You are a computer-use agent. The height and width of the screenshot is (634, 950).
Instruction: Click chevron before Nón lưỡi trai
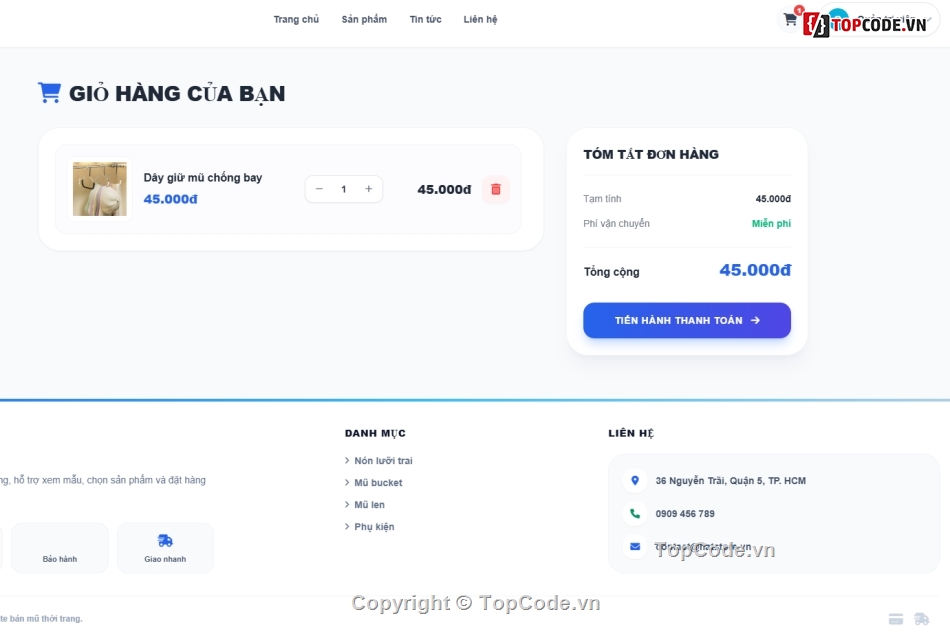coord(347,461)
